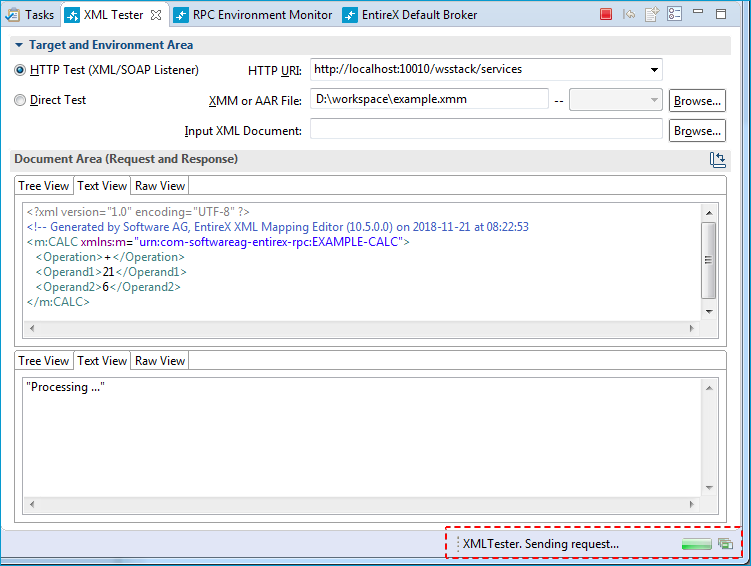This screenshot has height=566, width=751.
Task: Click the request vertical scrollbar thumb
Action: [709, 260]
